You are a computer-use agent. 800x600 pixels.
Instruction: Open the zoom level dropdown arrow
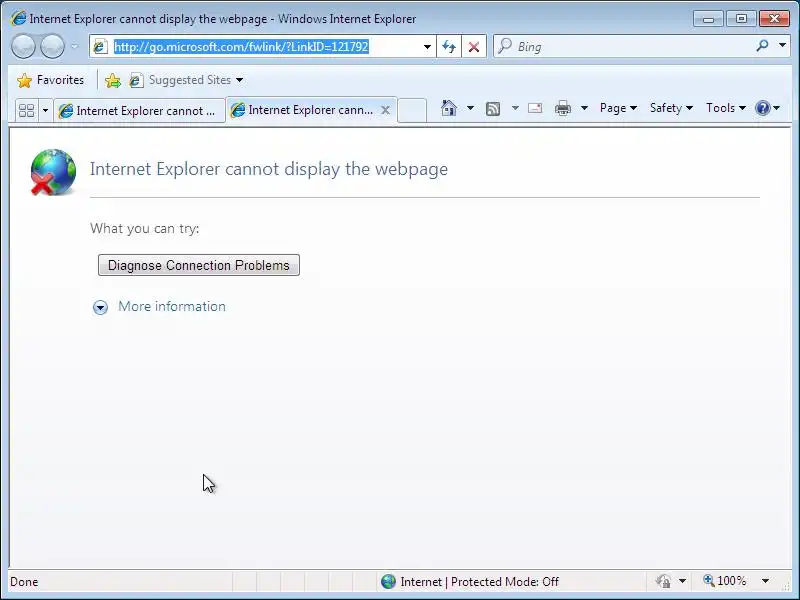pos(765,581)
